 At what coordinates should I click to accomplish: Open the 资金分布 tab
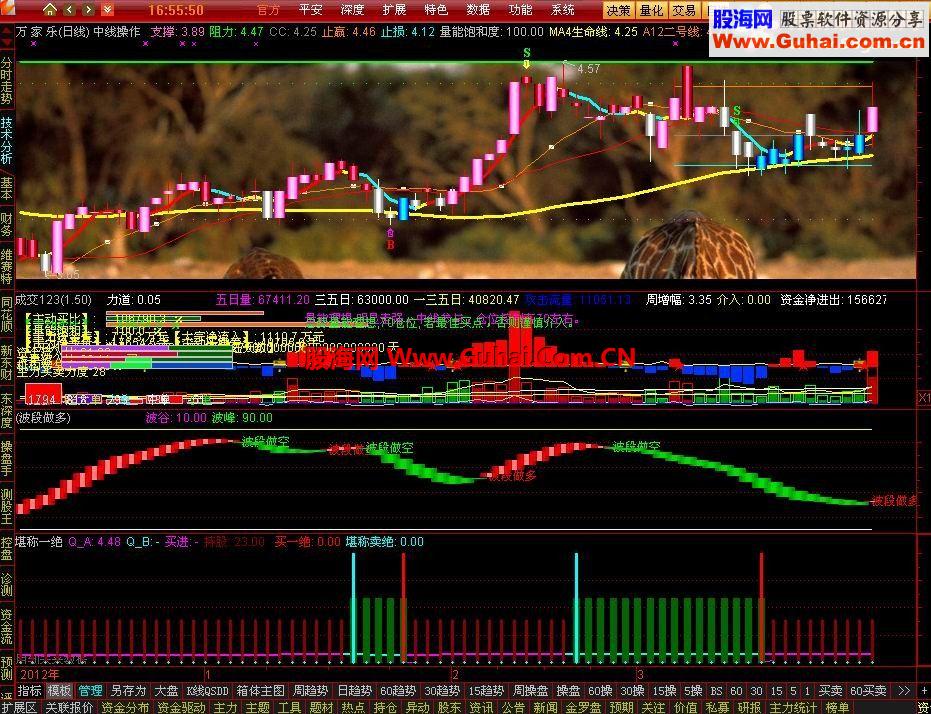click(x=125, y=707)
